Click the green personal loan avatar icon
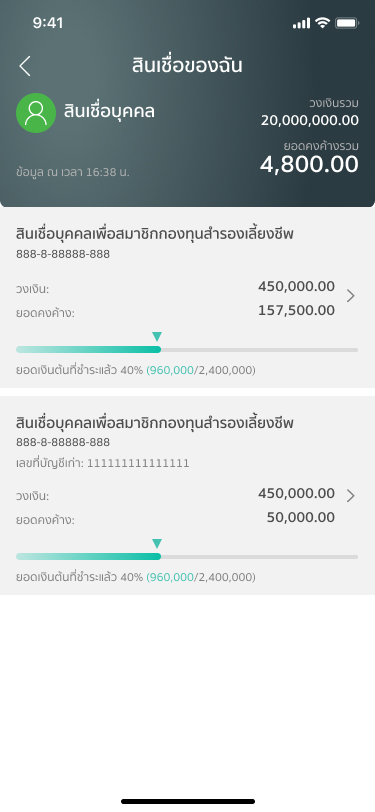Viewport: 375px width, 812px height. (x=36, y=113)
